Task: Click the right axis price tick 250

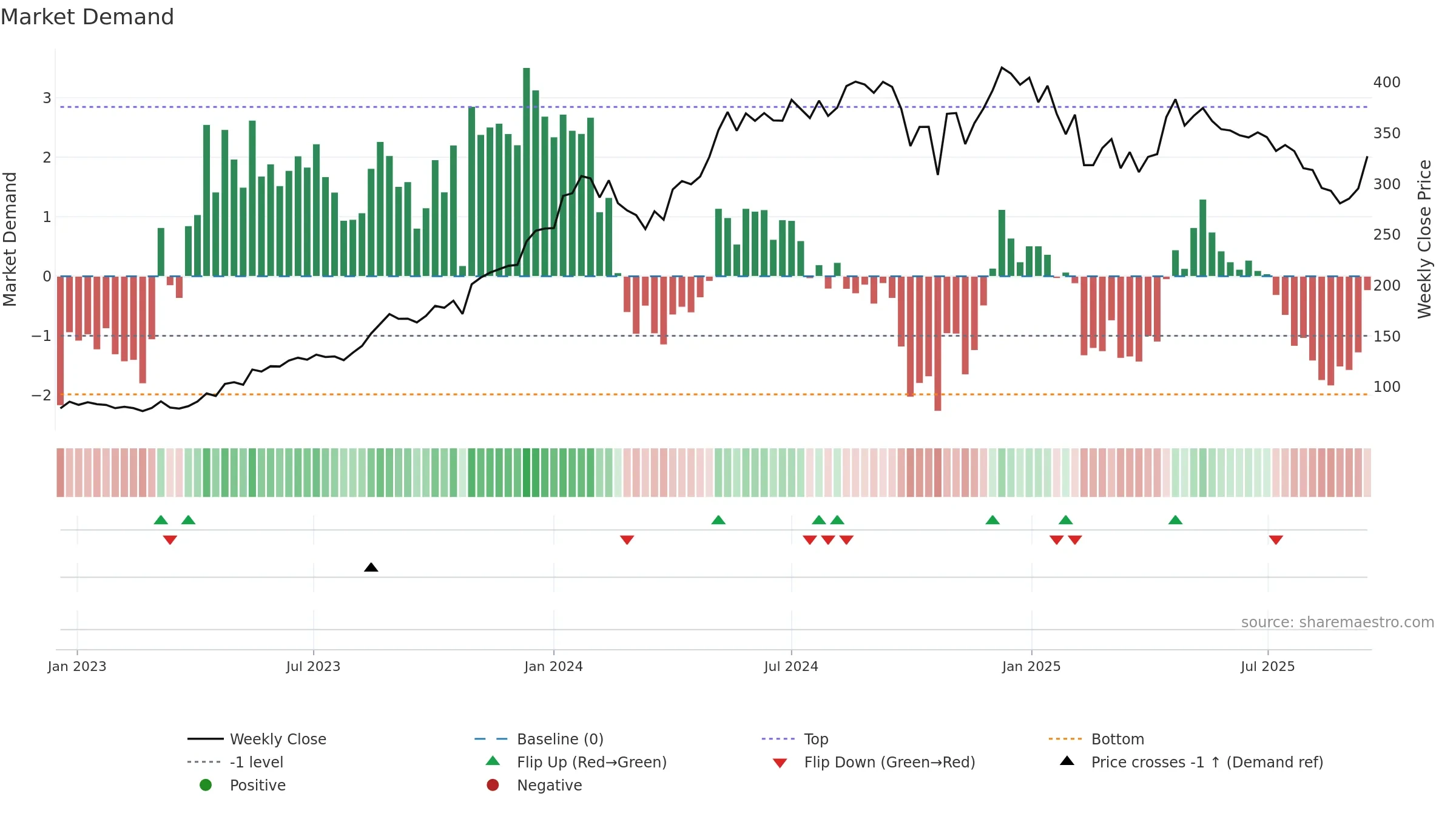Action: pyautogui.click(x=1387, y=234)
